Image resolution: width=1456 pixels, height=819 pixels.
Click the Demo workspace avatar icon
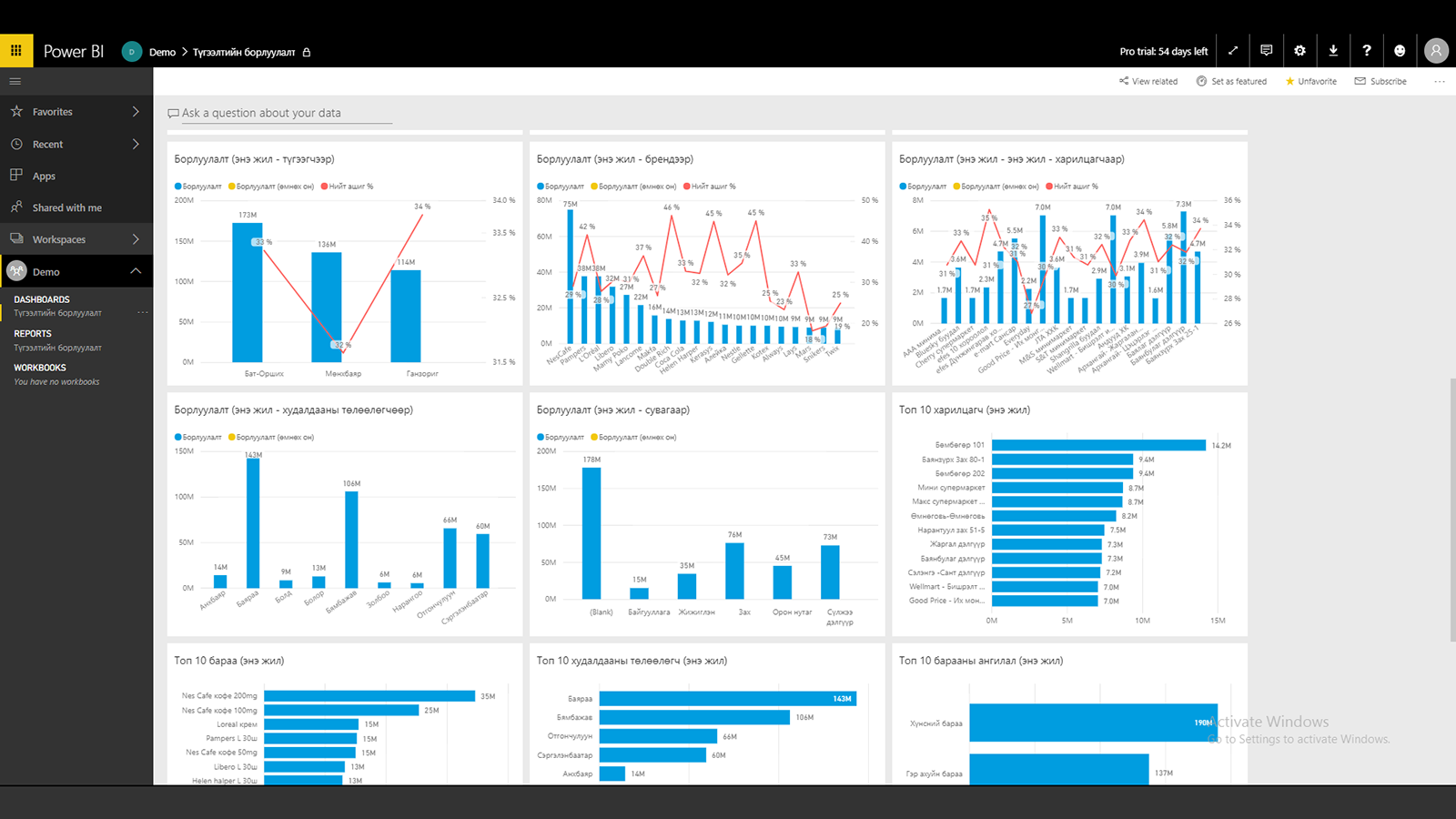131,52
